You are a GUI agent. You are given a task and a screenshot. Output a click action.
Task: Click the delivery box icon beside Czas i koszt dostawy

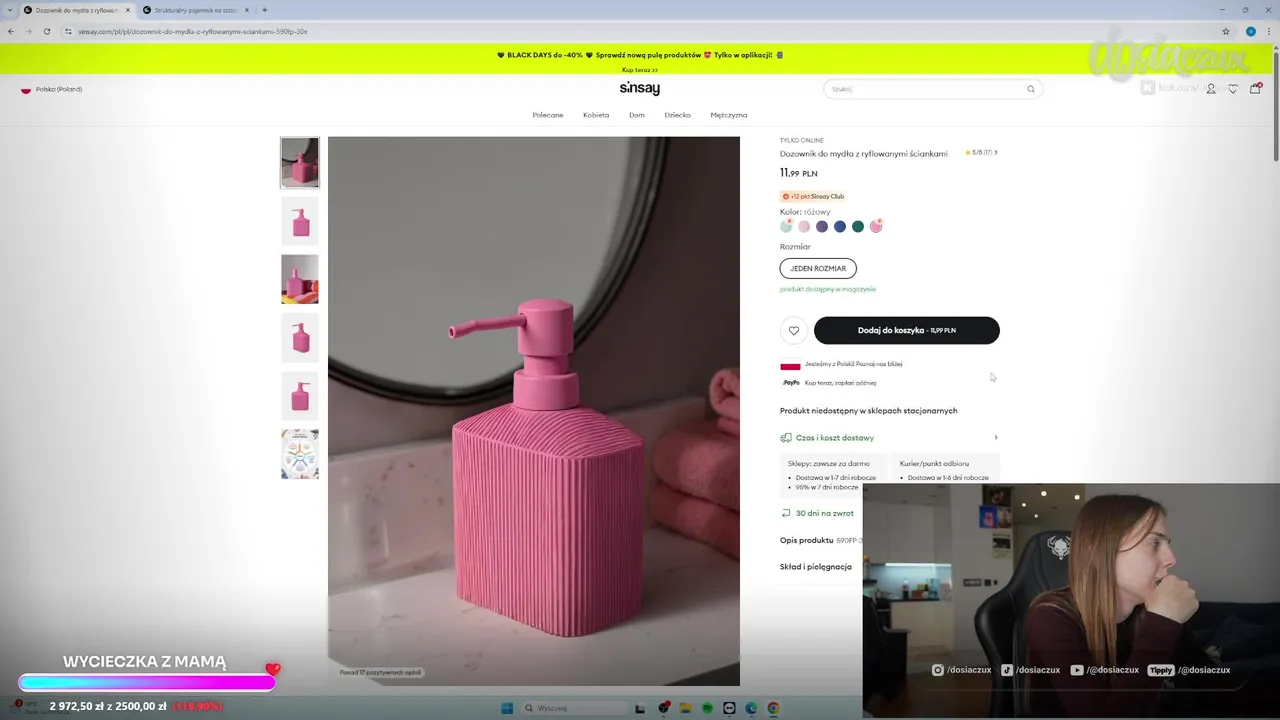[x=786, y=438]
